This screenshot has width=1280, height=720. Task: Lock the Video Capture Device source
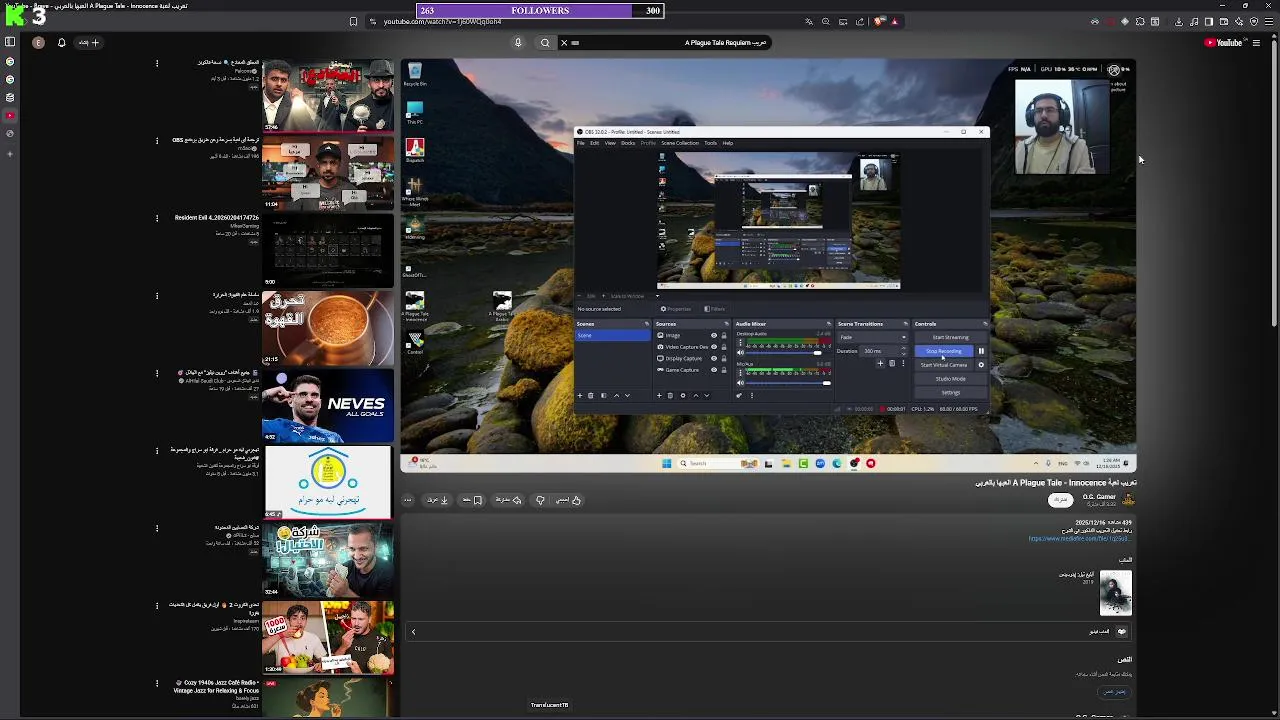tap(724, 347)
